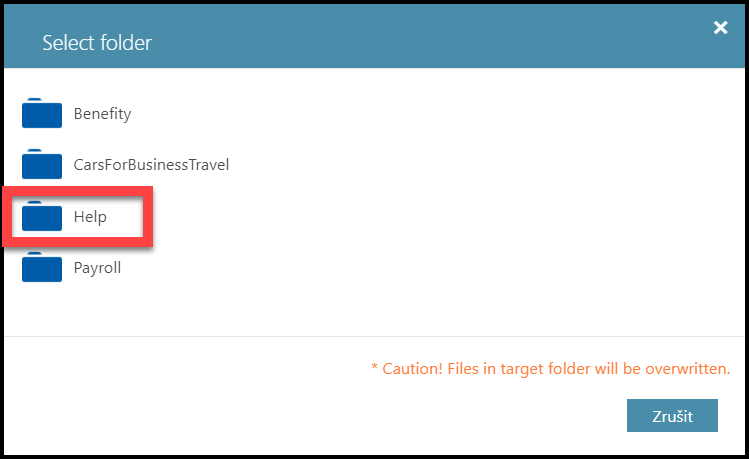Viewport: 749px width, 459px height.
Task: Click the Payroll folder icon
Action: pyautogui.click(x=42, y=269)
